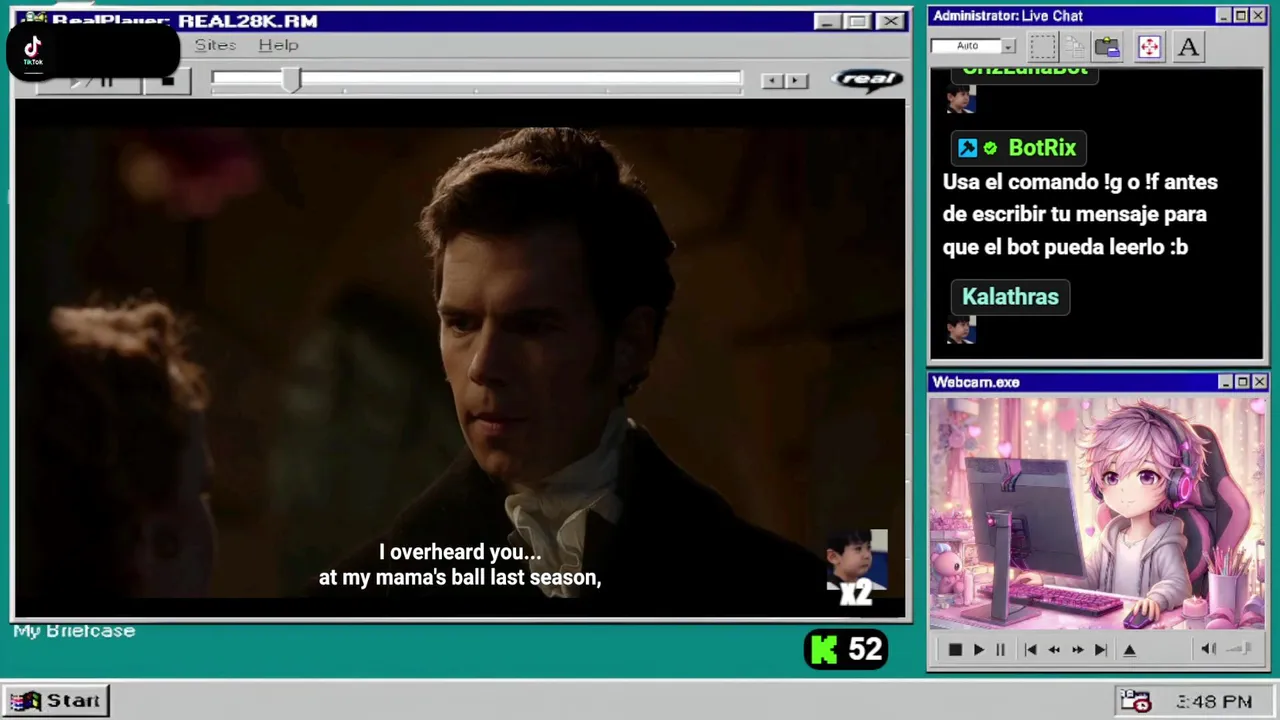Open the Help menu in RealPlayer

pyautogui.click(x=278, y=45)
